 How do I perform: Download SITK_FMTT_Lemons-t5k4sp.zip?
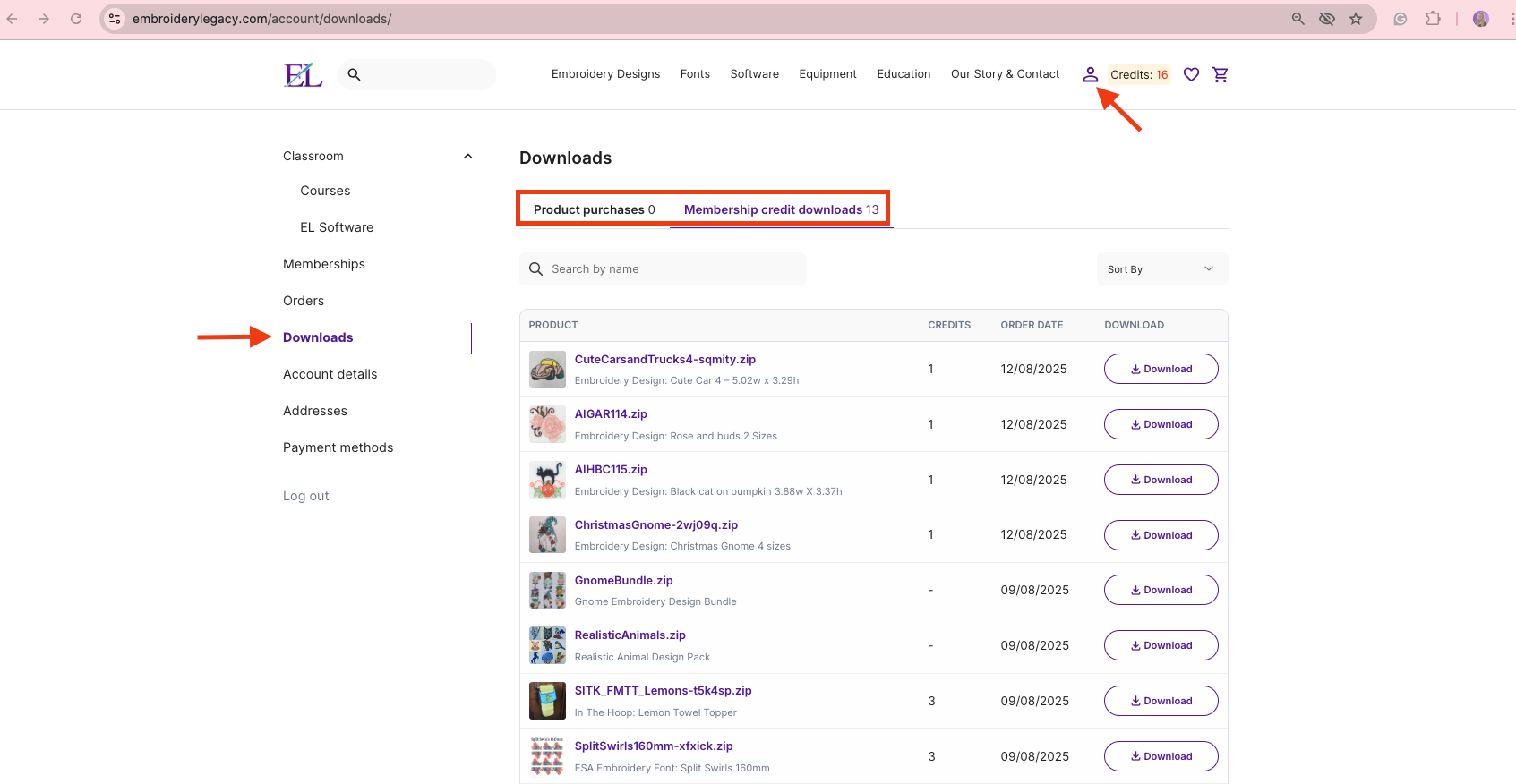coord(1161,701)
